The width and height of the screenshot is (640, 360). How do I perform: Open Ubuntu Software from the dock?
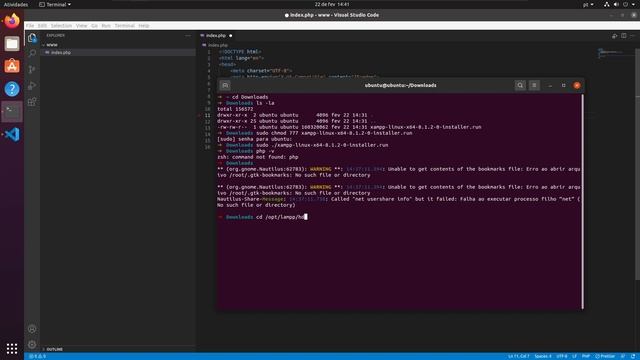coord(12,66)
